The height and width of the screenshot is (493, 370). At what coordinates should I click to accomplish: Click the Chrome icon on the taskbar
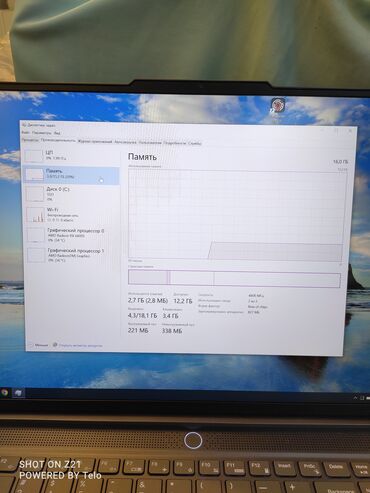(5, 392)
